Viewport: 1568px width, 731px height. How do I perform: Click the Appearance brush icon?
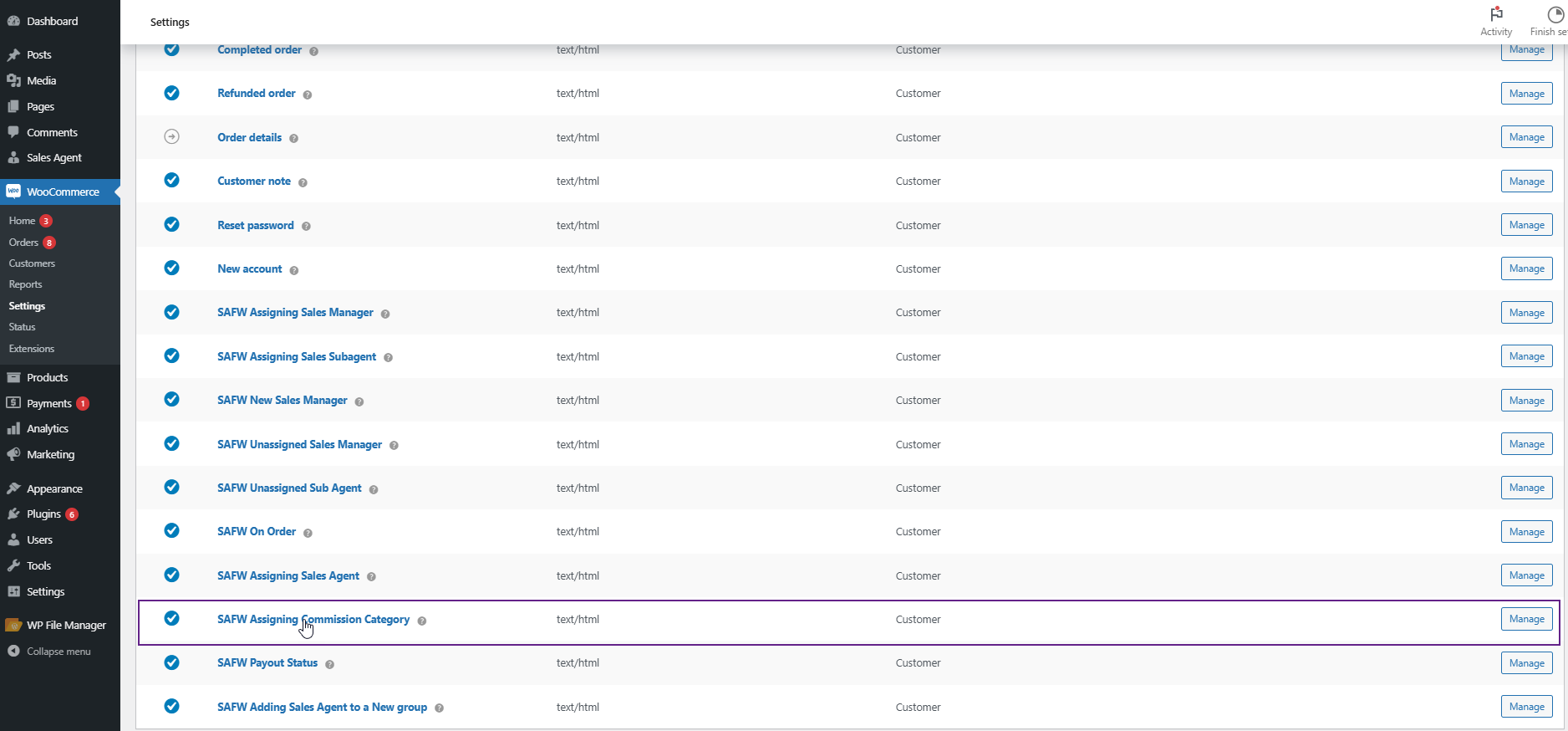coord(13,488)
